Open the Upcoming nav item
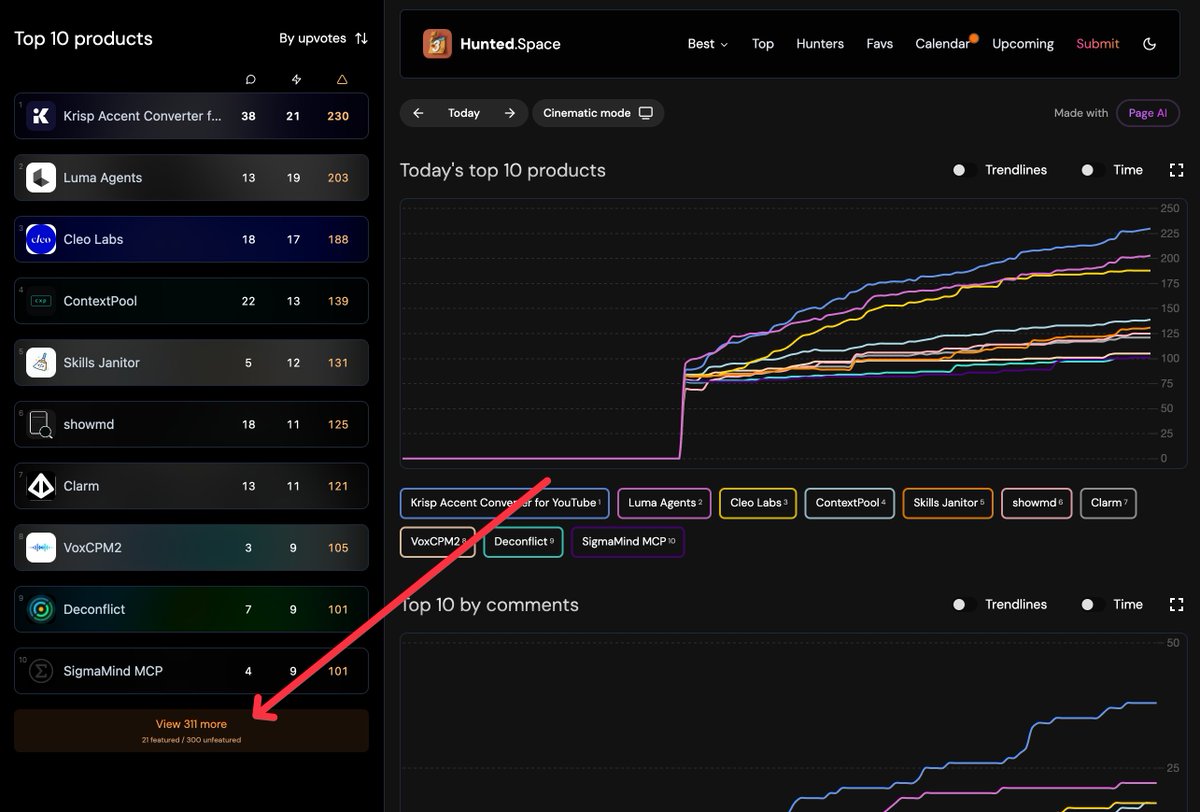 1023,44
